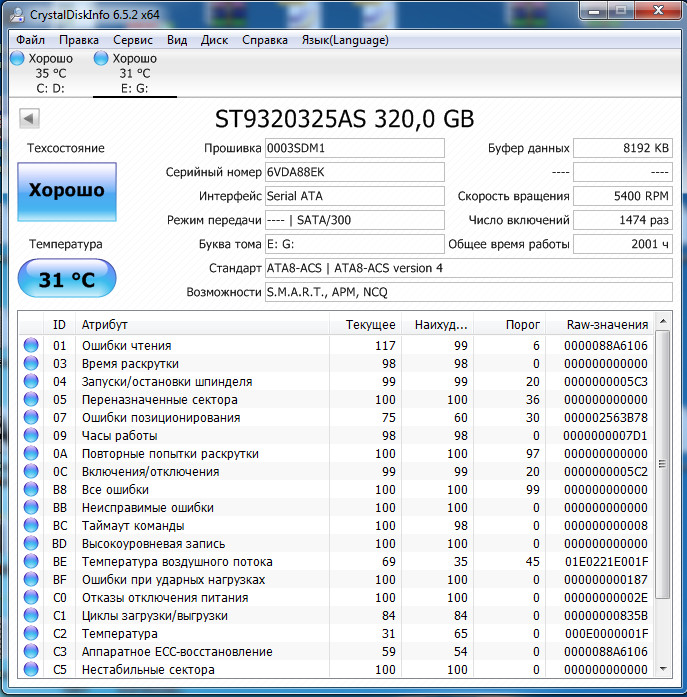Click status icon for Повторные попытки раскрутки row

click(x=31, y=453)
